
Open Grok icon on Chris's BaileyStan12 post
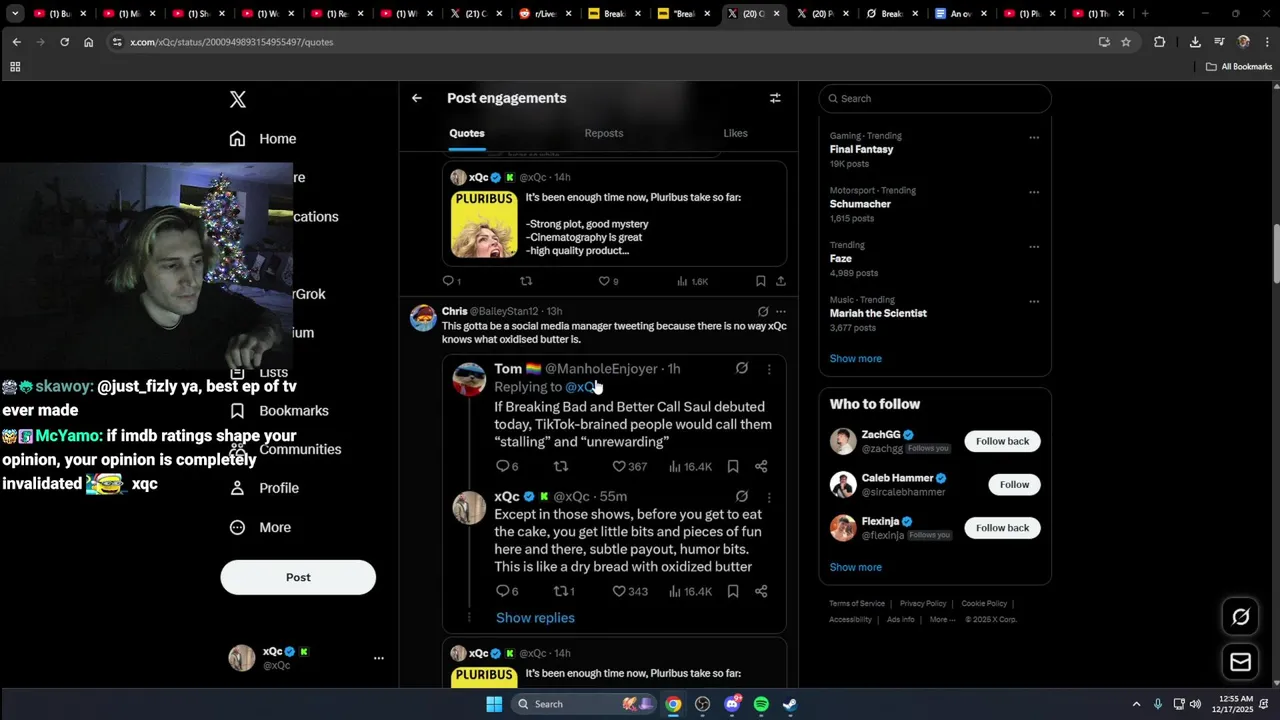[x=763, y=312]
